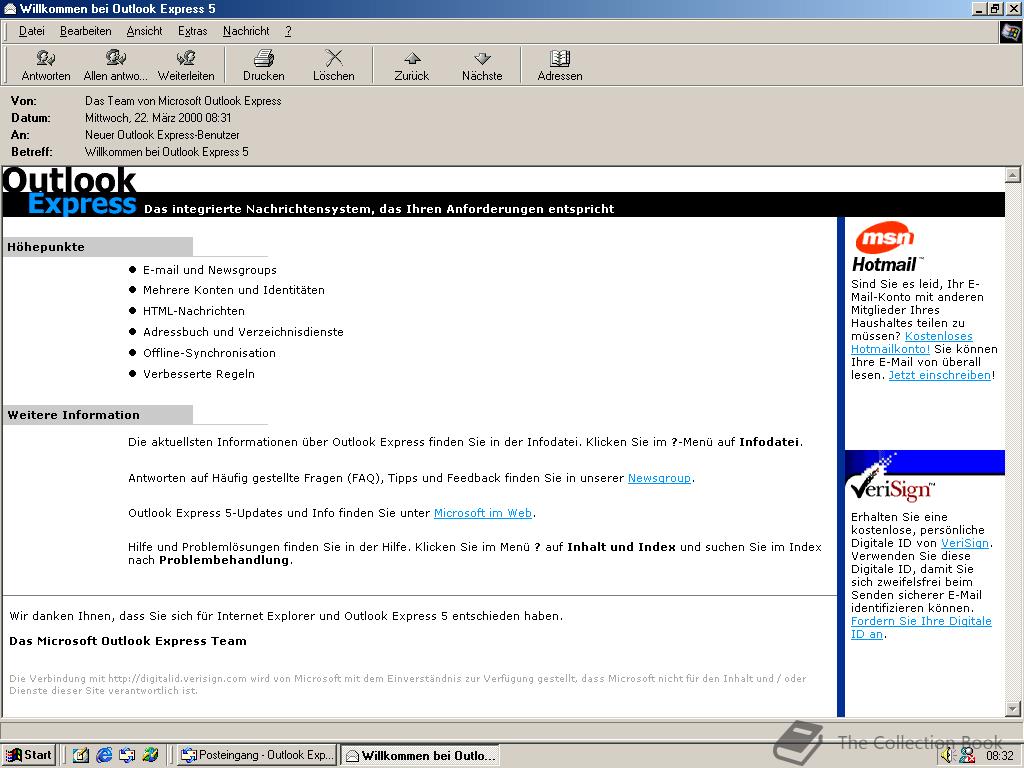Viewport: 1024px width, 768px height.
Task: Launch Internet Explorer from quick launch
Action: tap(104, 755)
